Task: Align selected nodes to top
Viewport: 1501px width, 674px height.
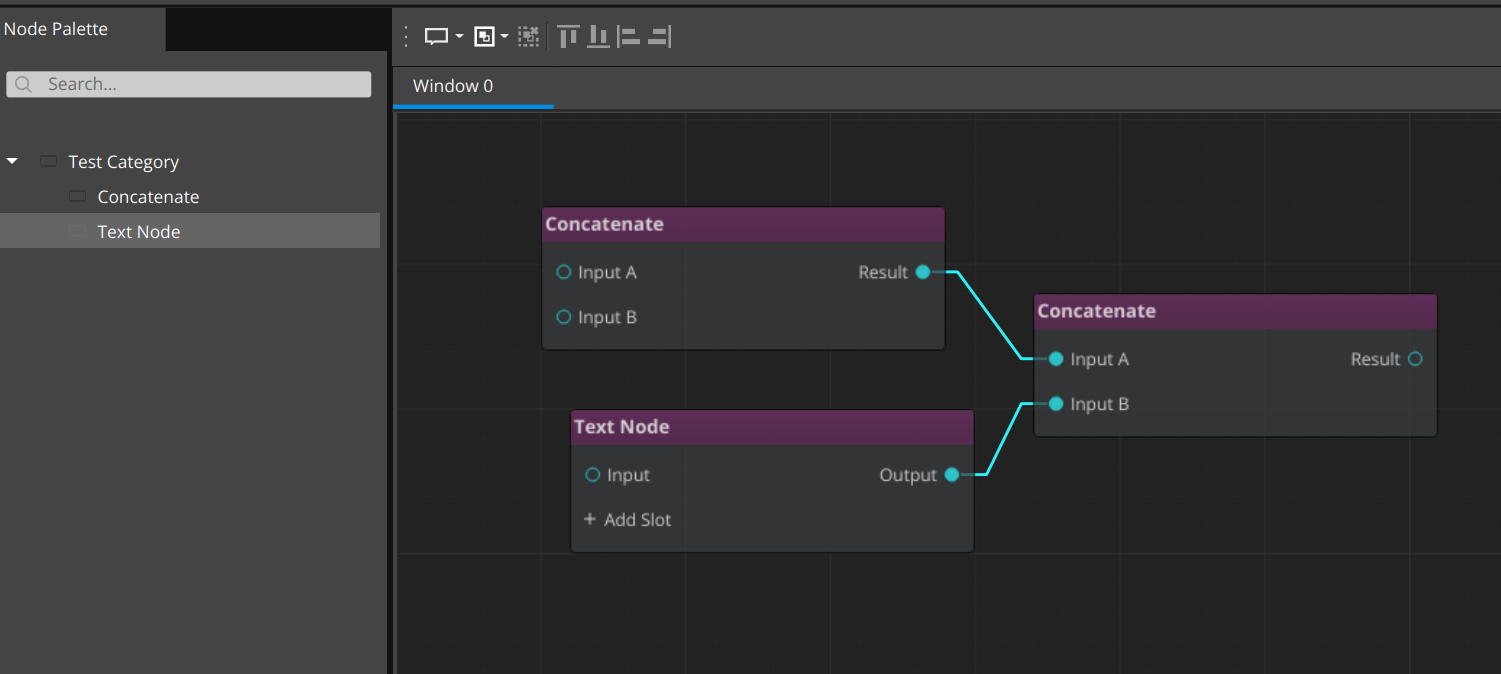Action: [568, 35]
